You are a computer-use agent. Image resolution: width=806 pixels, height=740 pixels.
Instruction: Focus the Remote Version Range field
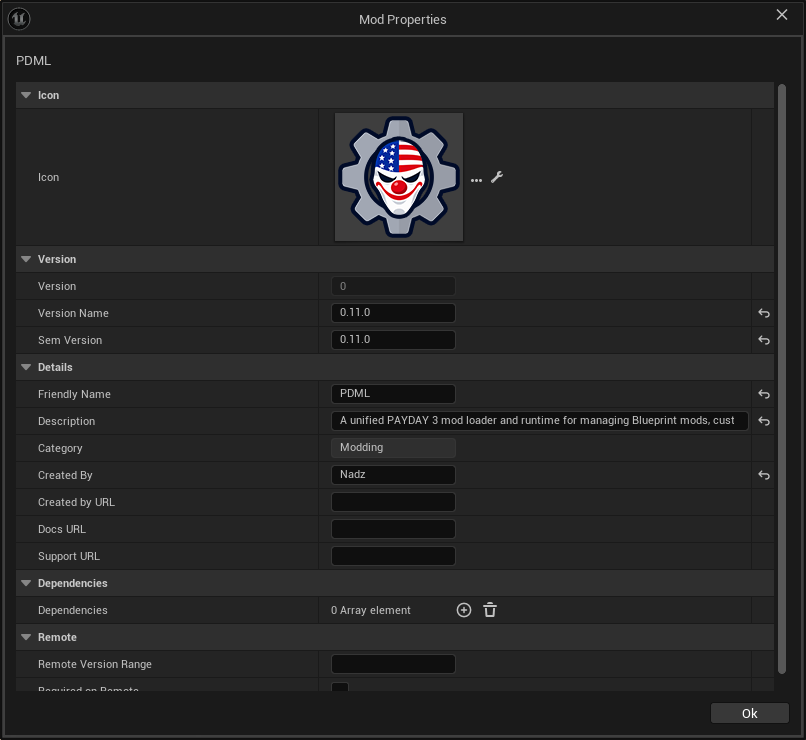[x=393, y=664]
